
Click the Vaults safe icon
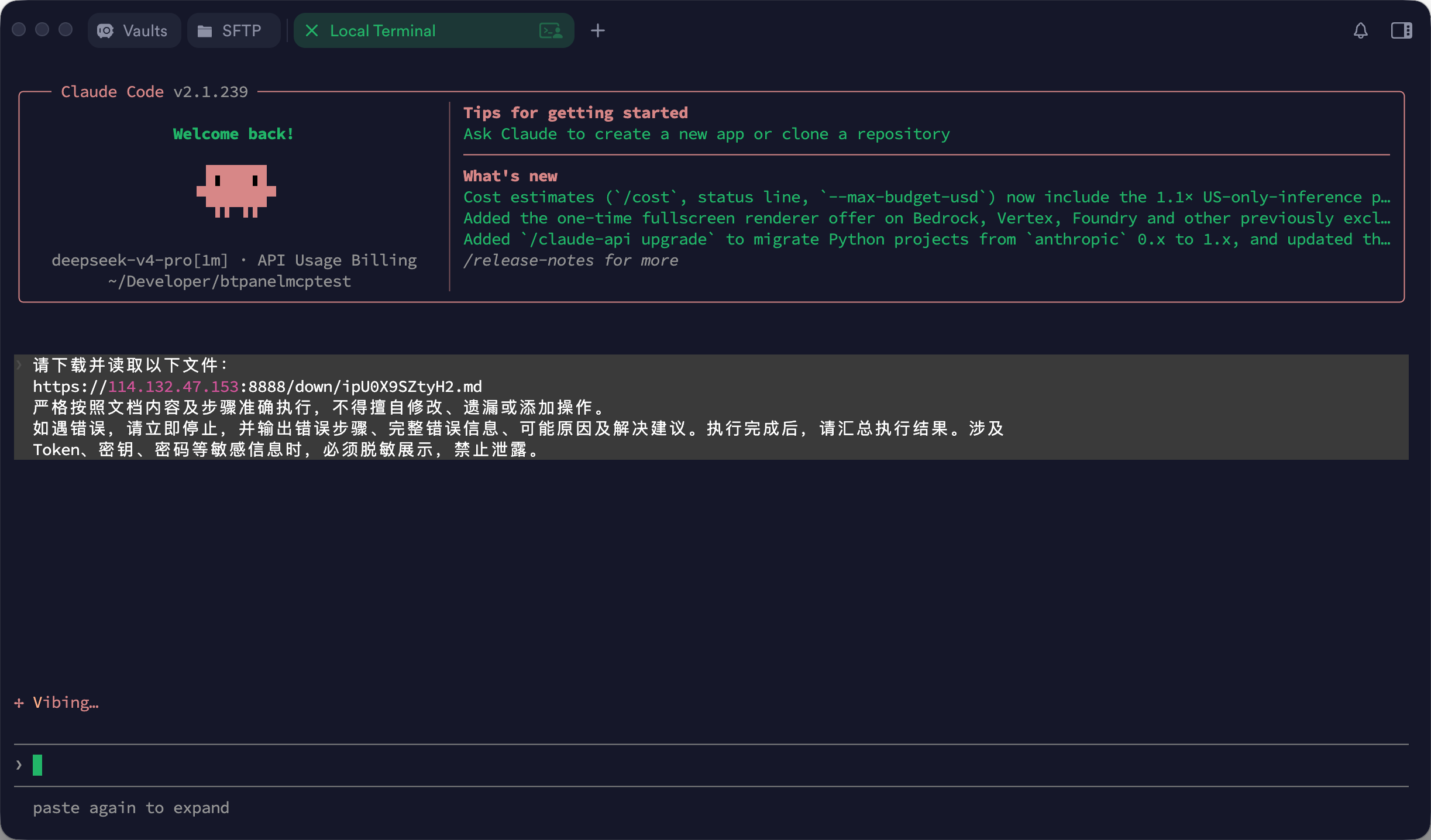(x=105, y=31)
